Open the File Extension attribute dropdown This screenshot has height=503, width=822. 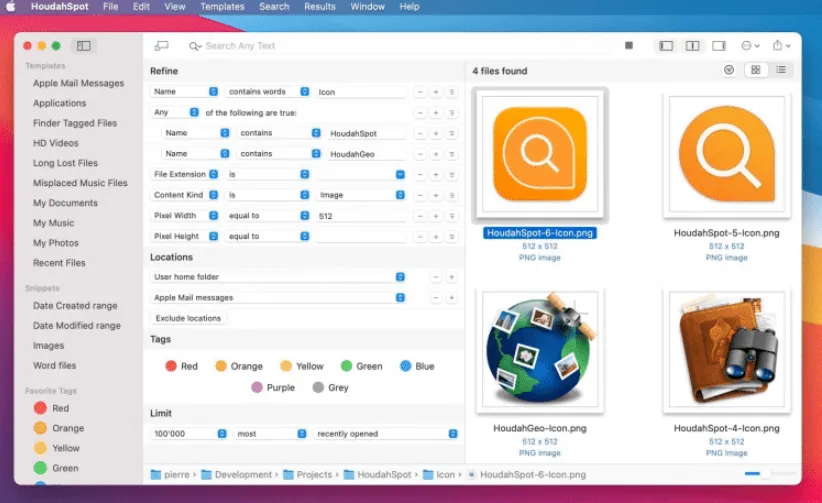click(185, 174)
